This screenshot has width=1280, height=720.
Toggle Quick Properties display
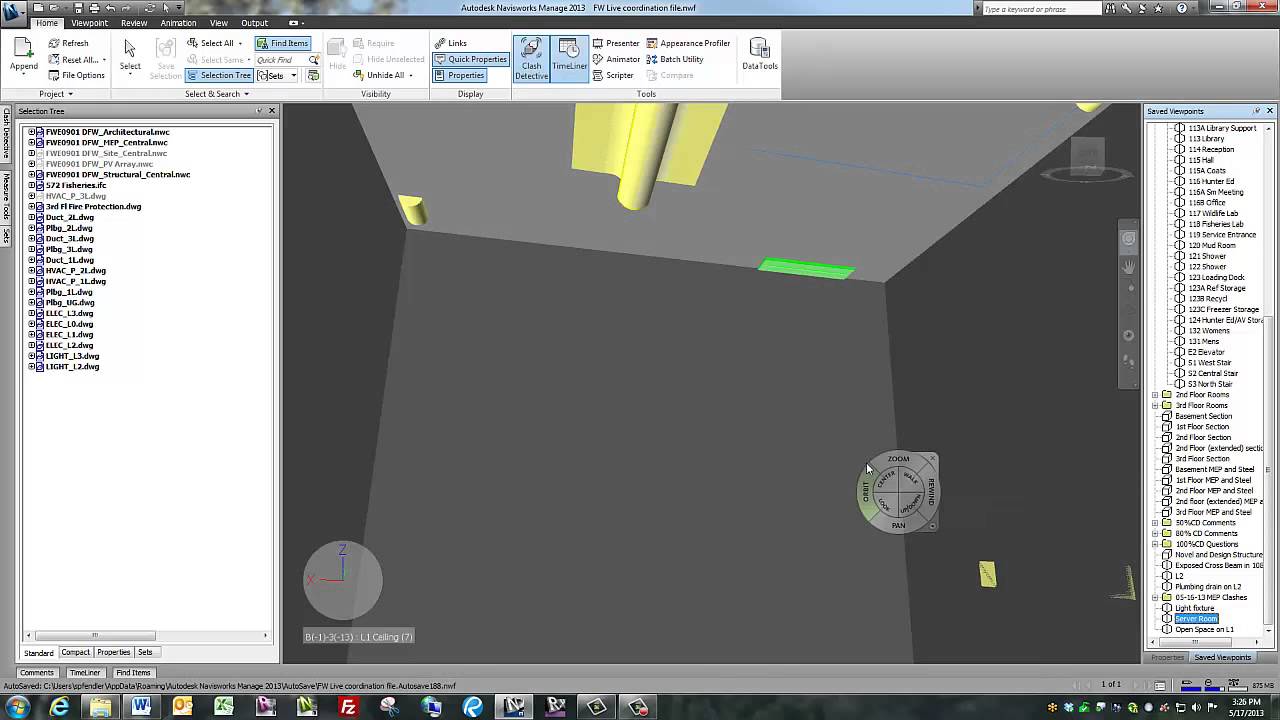click(471, 59)
